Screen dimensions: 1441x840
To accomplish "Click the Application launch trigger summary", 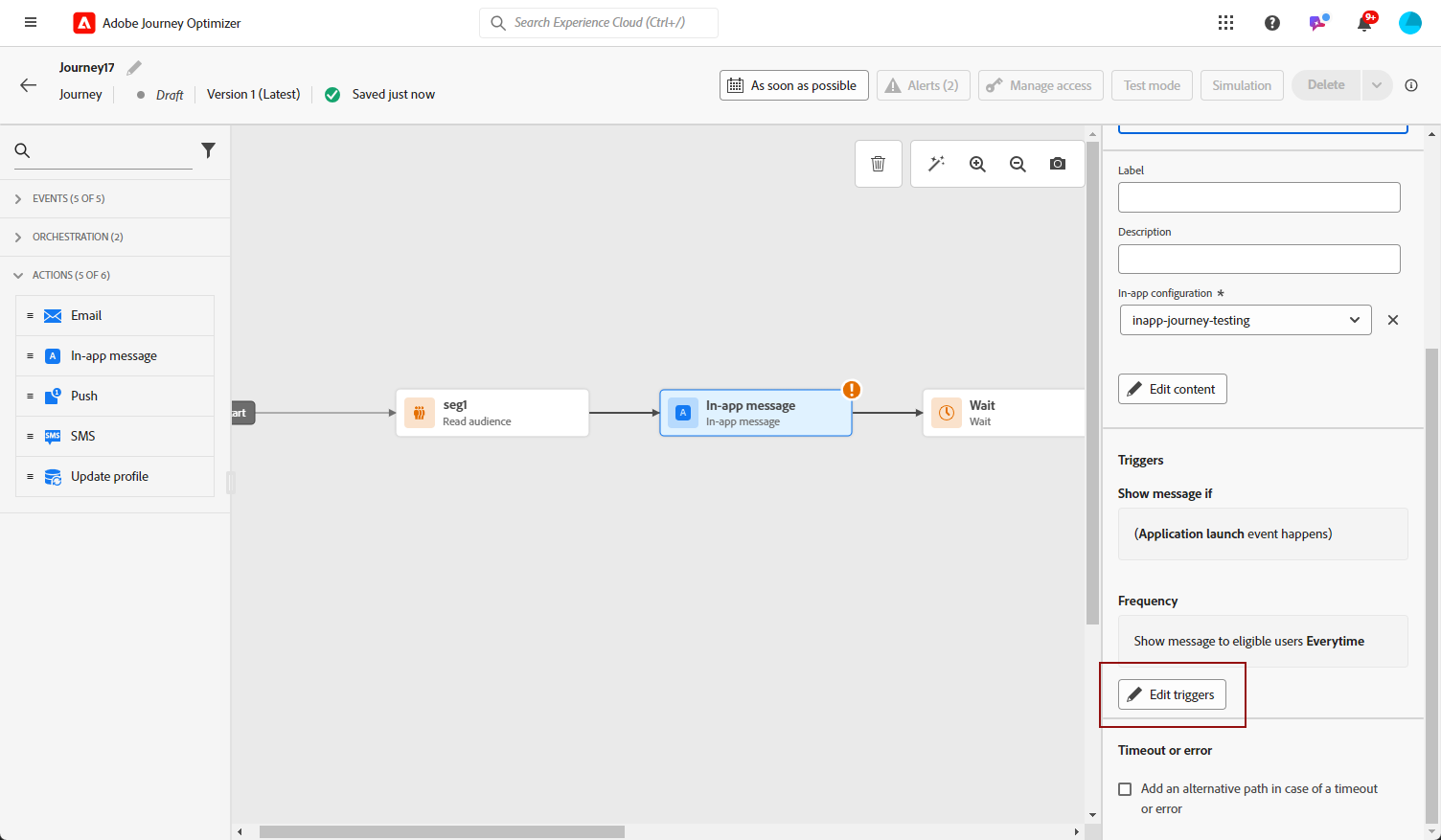I will click(x=1263, y=534).
